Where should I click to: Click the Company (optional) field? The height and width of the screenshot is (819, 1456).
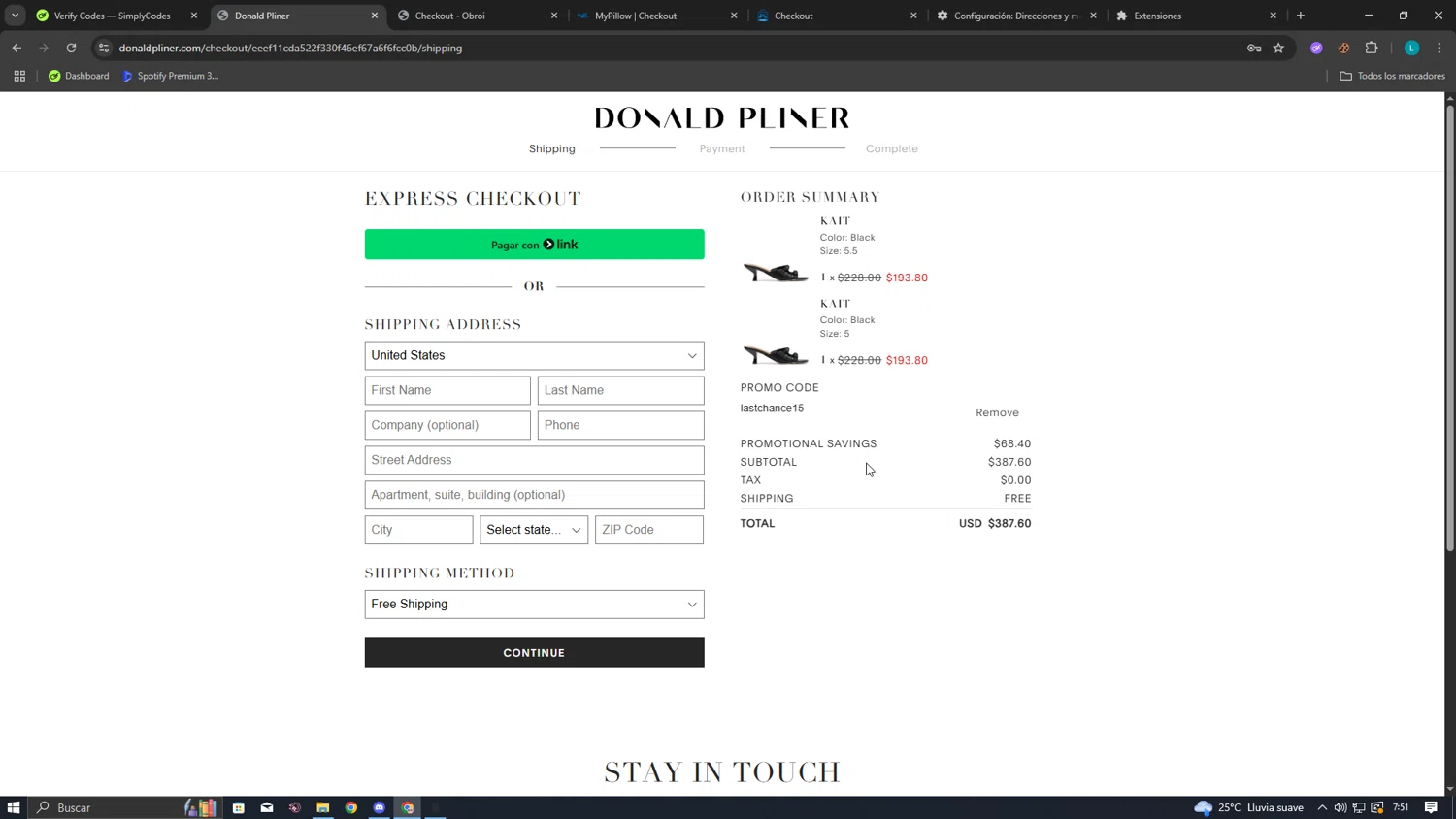(x=447, y=425)
